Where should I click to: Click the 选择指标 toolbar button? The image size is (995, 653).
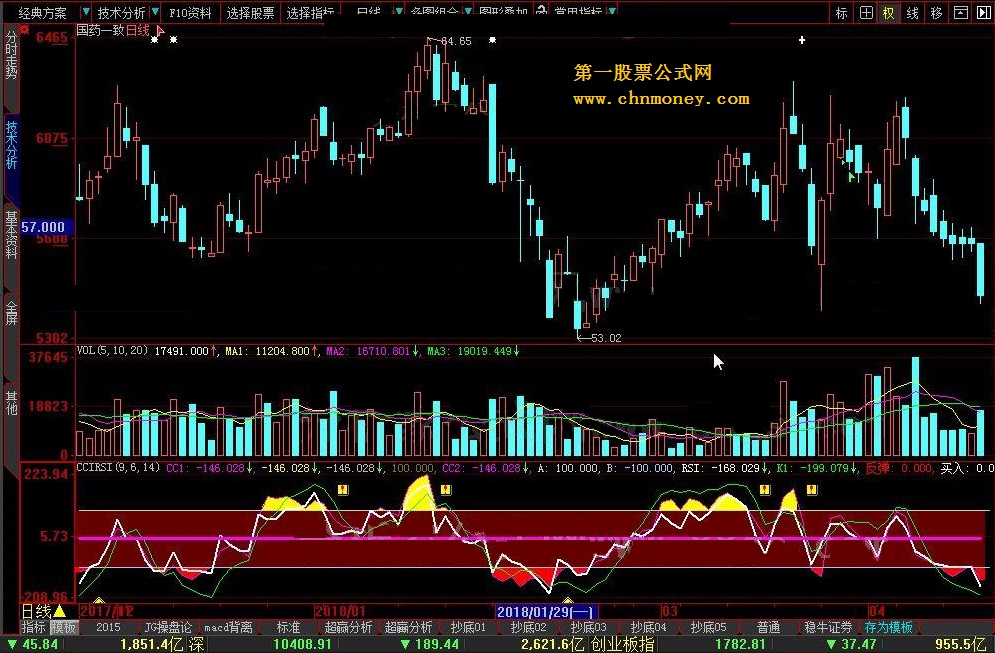point(310,13)
